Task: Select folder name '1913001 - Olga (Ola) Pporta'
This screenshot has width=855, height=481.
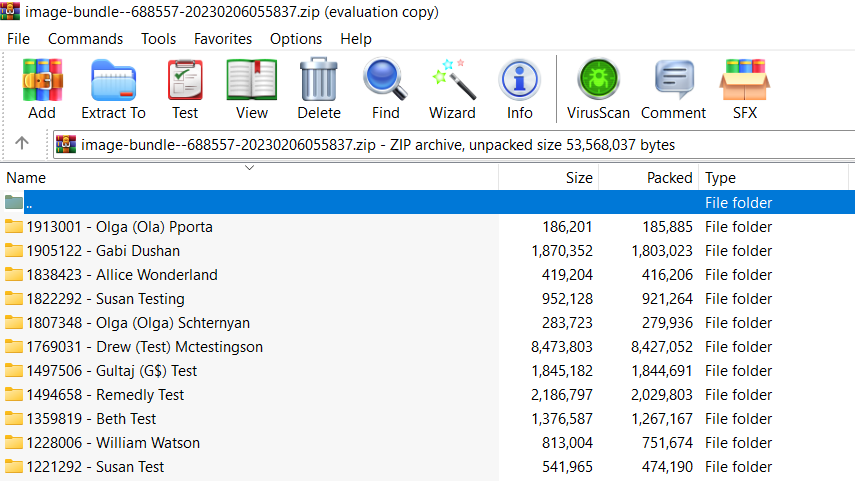Action: (x=119, y=227)
